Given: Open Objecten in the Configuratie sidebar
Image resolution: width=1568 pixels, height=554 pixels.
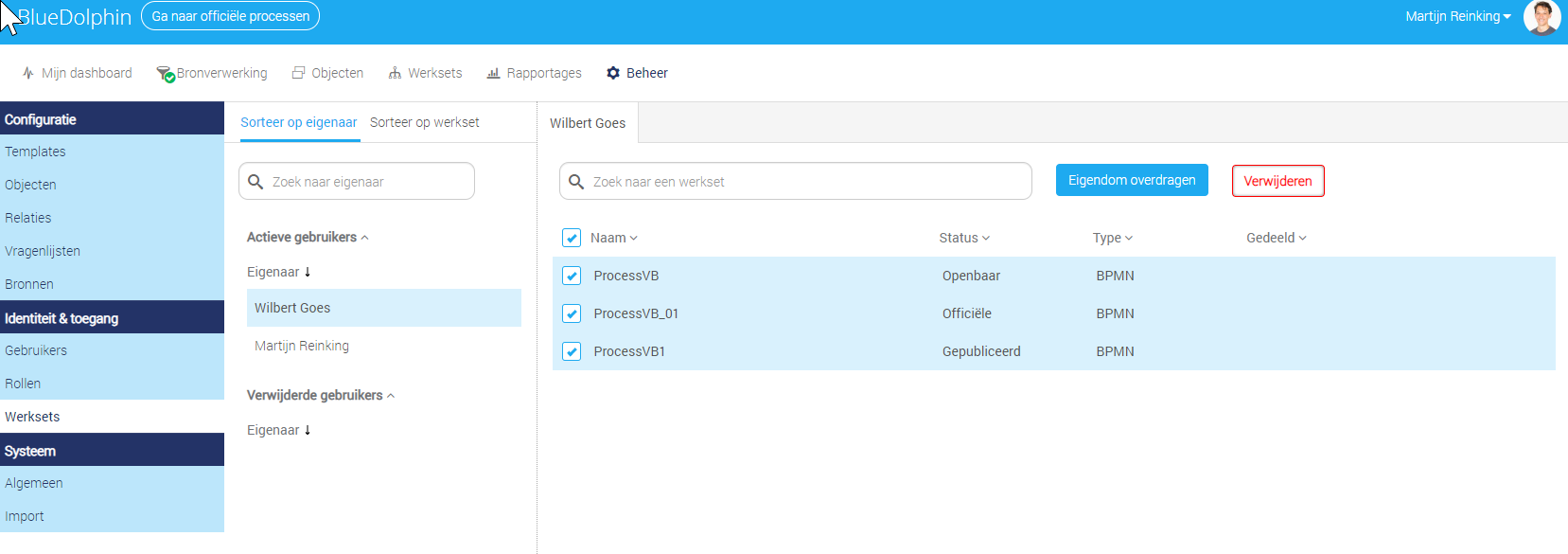Looking at the screenshot, I should click(112, 185).
